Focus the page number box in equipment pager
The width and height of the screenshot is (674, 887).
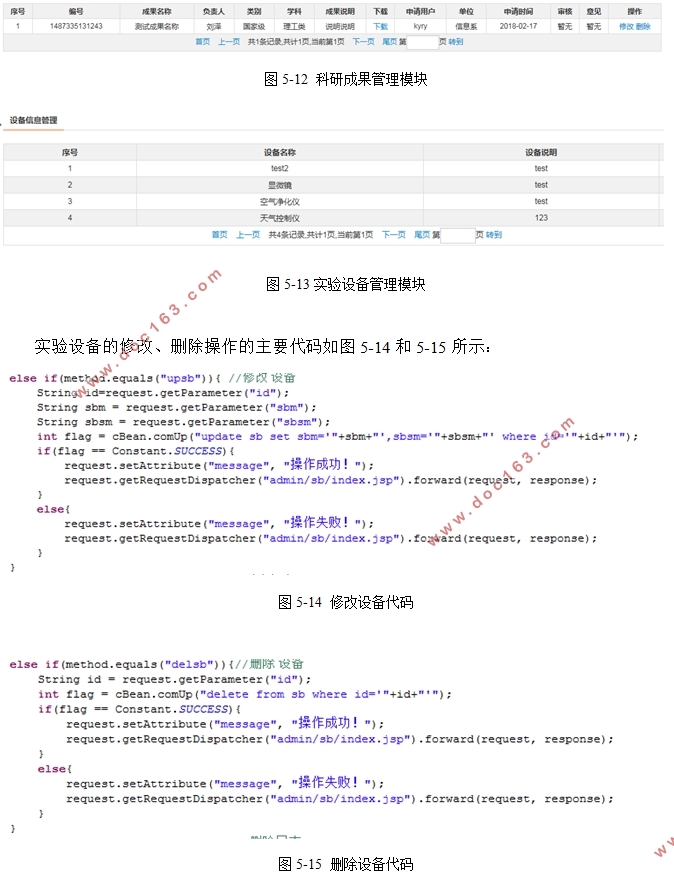click(x=458, y=235)
